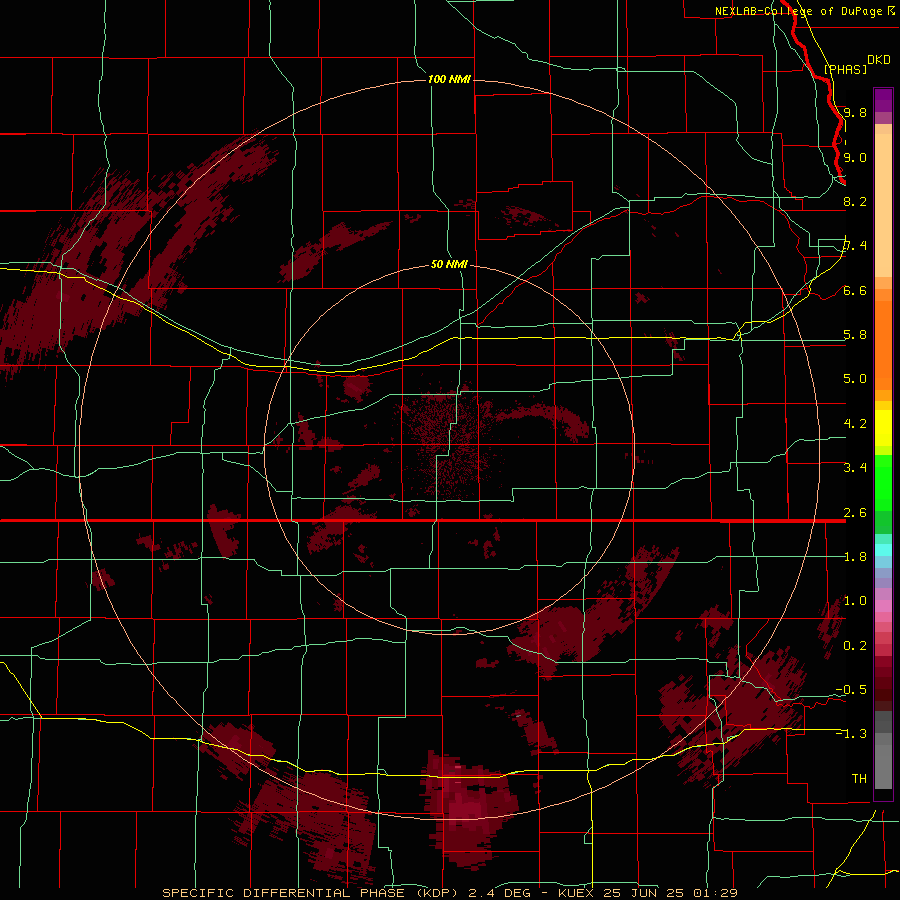Image resolution: width=900 pixels, height=900 pixels.
Task: Click the 8.2 value on the scale
Action: click(855, 201)
